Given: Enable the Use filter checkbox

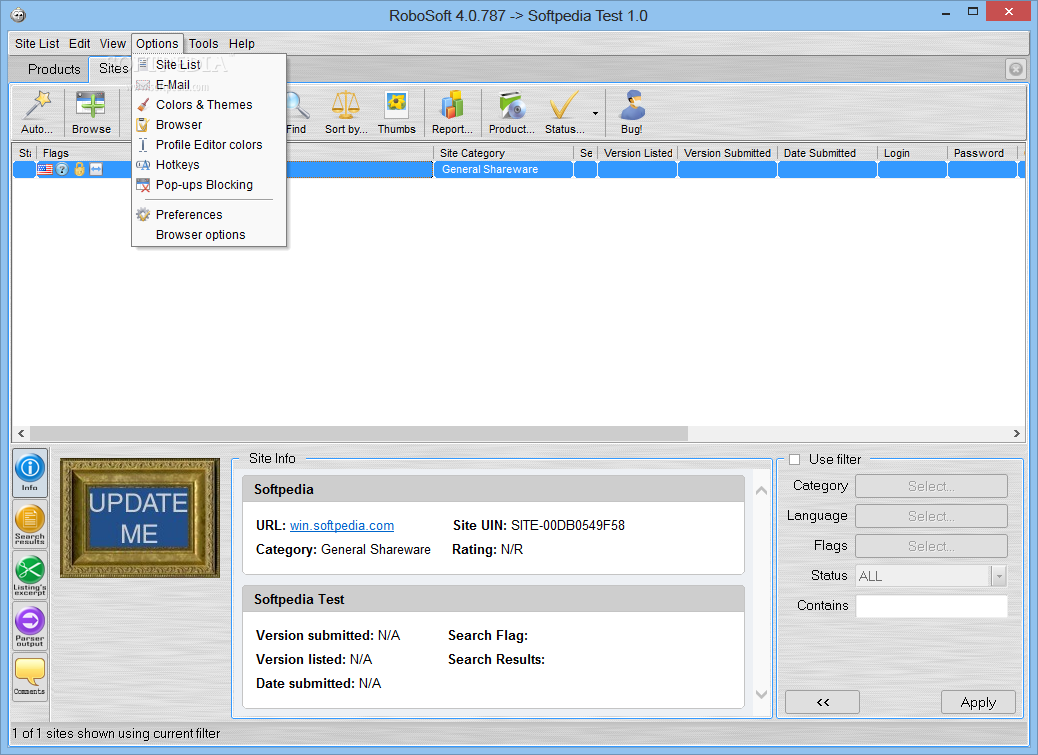Looking at the screenshot, I should click(x=794, y=459).
